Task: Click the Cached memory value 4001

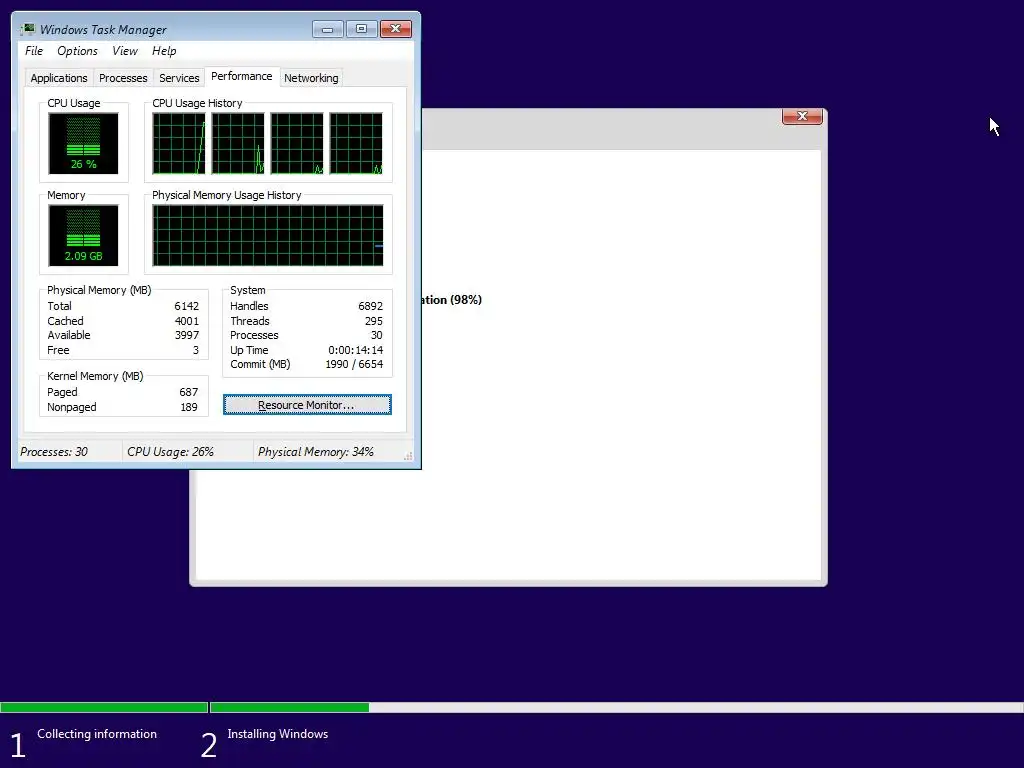Action: (x=186, y=321)
